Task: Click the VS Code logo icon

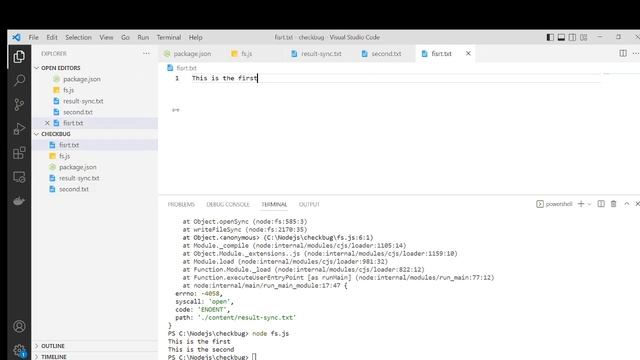Action: (16, 37)
